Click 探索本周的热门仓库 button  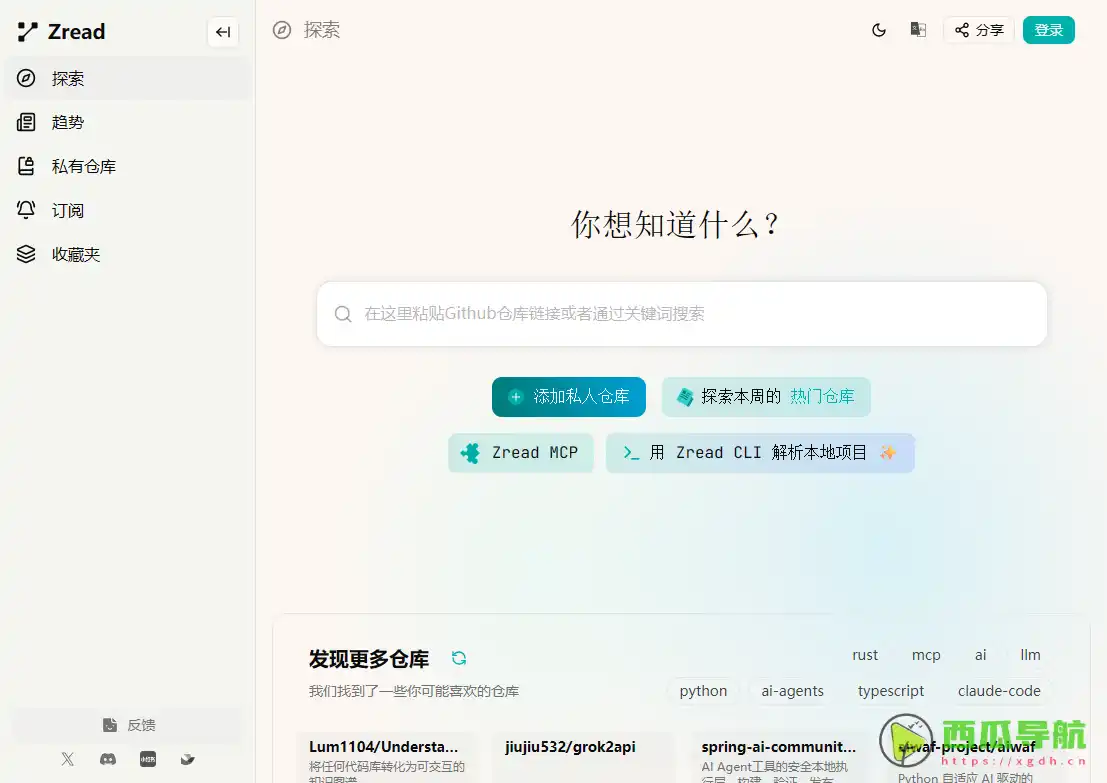(766, 397)
